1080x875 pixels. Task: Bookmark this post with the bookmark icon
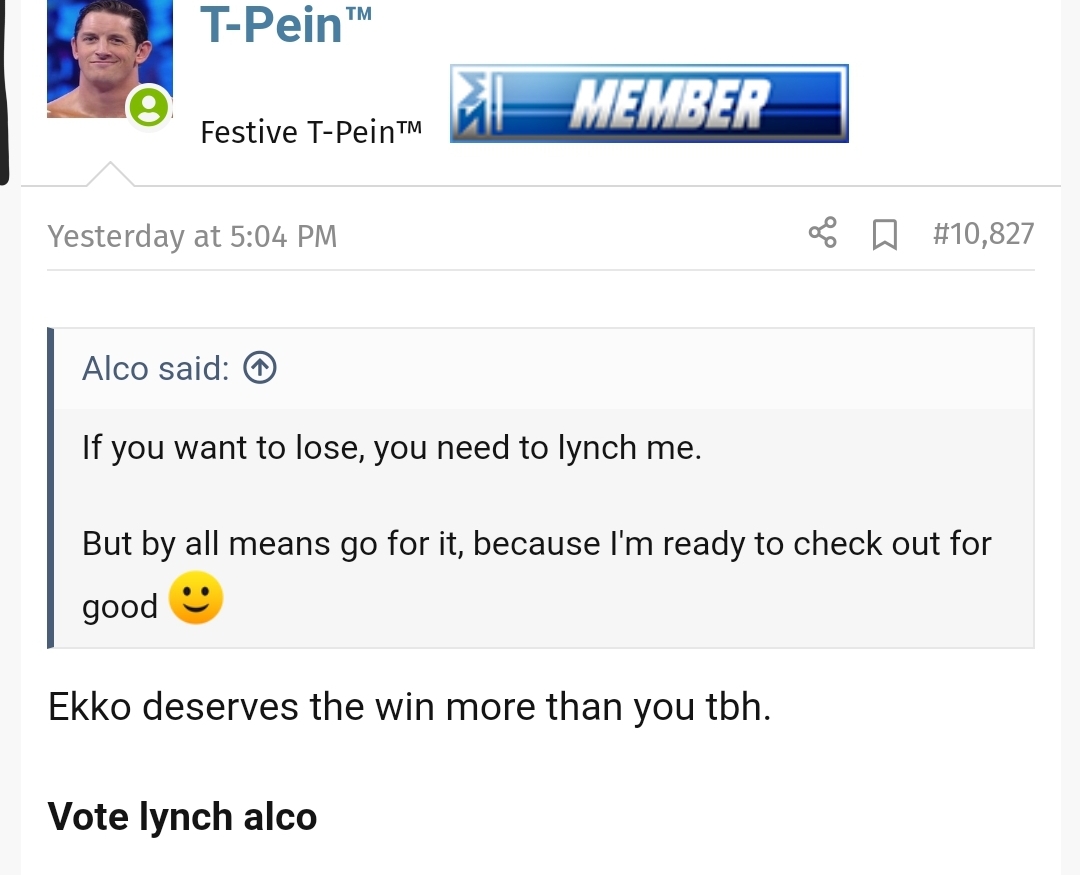884,235
